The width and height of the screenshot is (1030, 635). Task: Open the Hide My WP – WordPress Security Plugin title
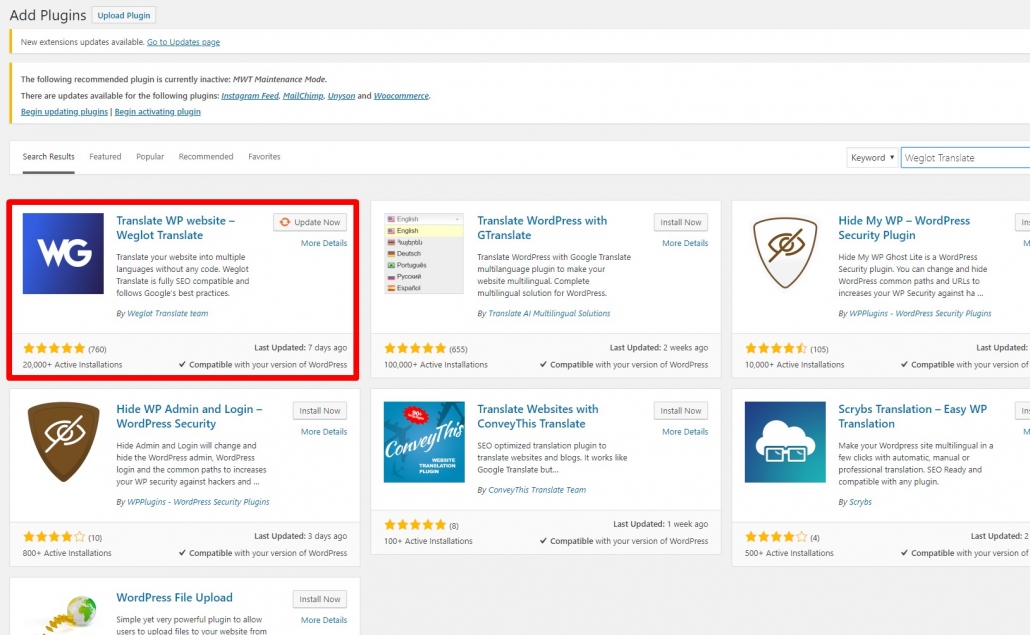pyautogui.click(x=904, y=228)
